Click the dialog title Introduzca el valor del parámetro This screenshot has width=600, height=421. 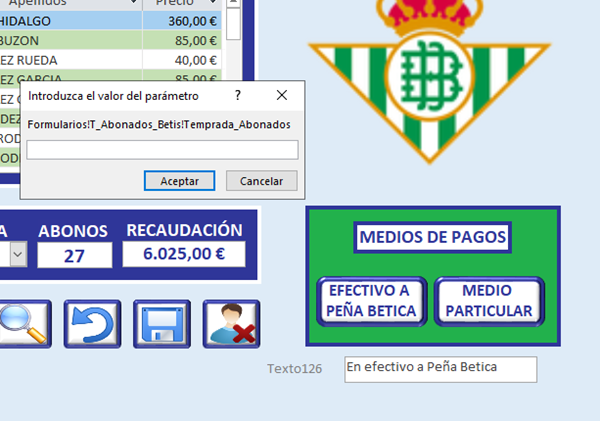(x=113, y=96)
